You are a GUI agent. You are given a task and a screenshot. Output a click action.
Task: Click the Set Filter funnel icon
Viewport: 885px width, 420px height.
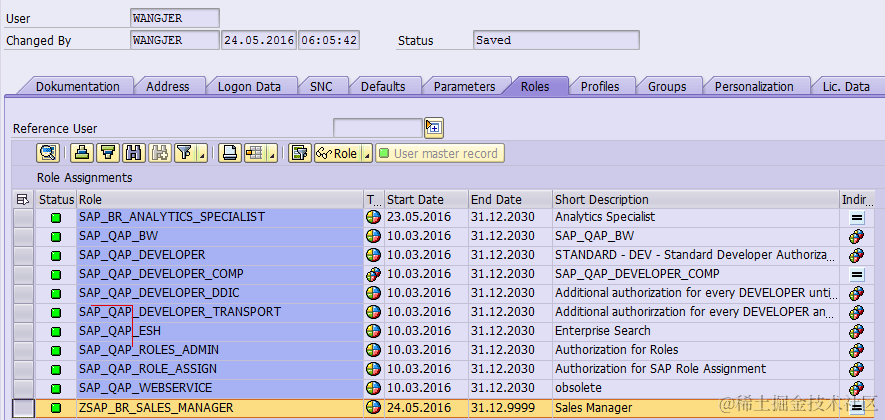click(x=184, y=152)
